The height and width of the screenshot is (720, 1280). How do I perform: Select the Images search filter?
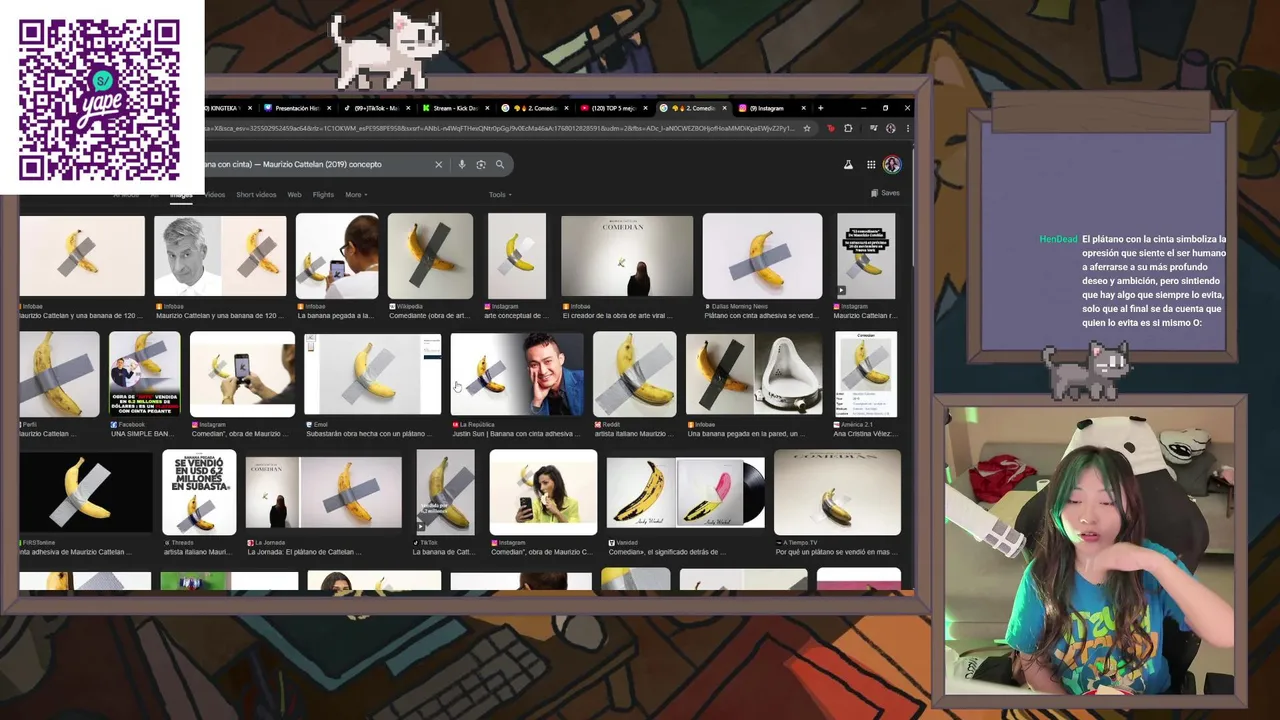180,195
